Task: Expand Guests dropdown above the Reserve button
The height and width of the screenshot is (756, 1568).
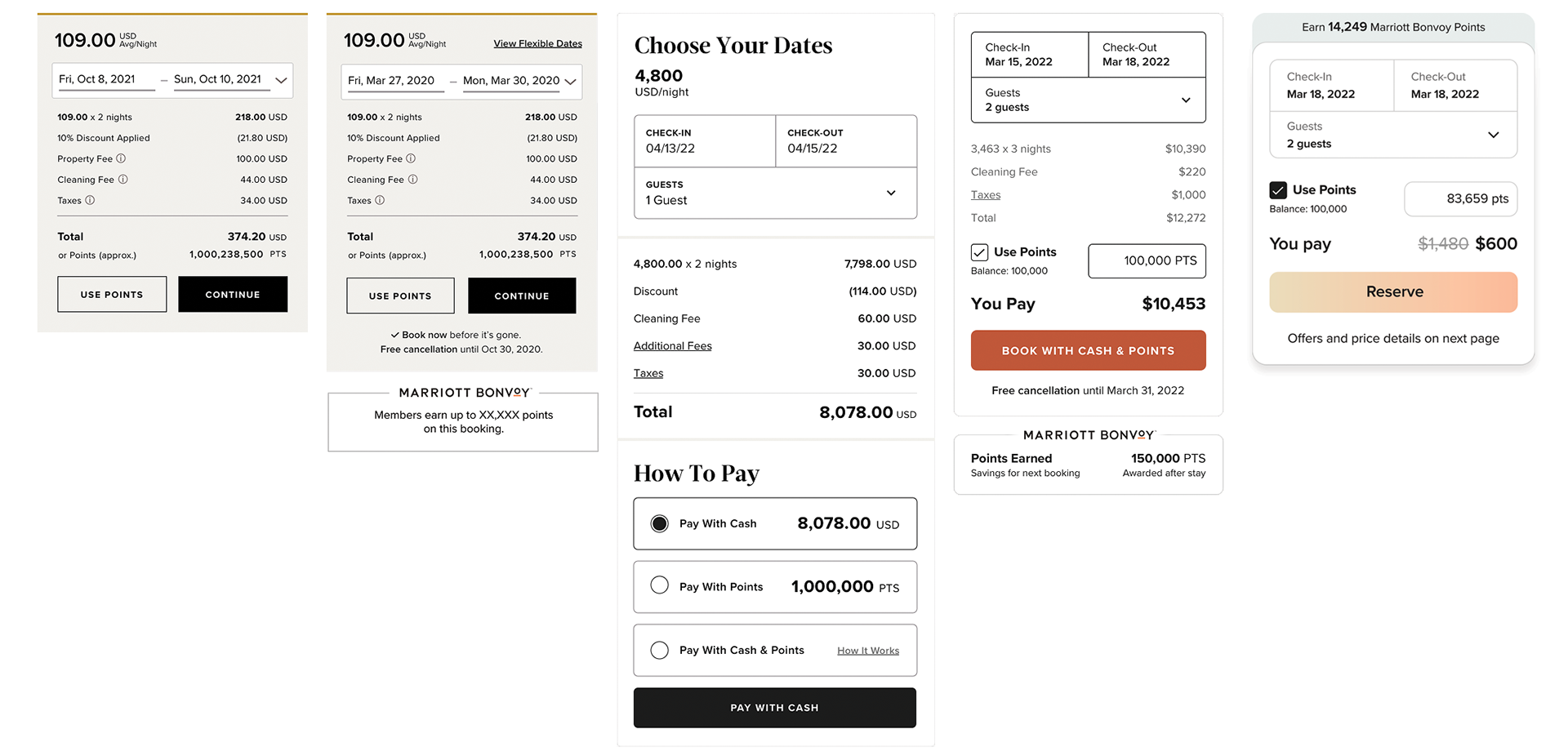Action: [1493, 135]
